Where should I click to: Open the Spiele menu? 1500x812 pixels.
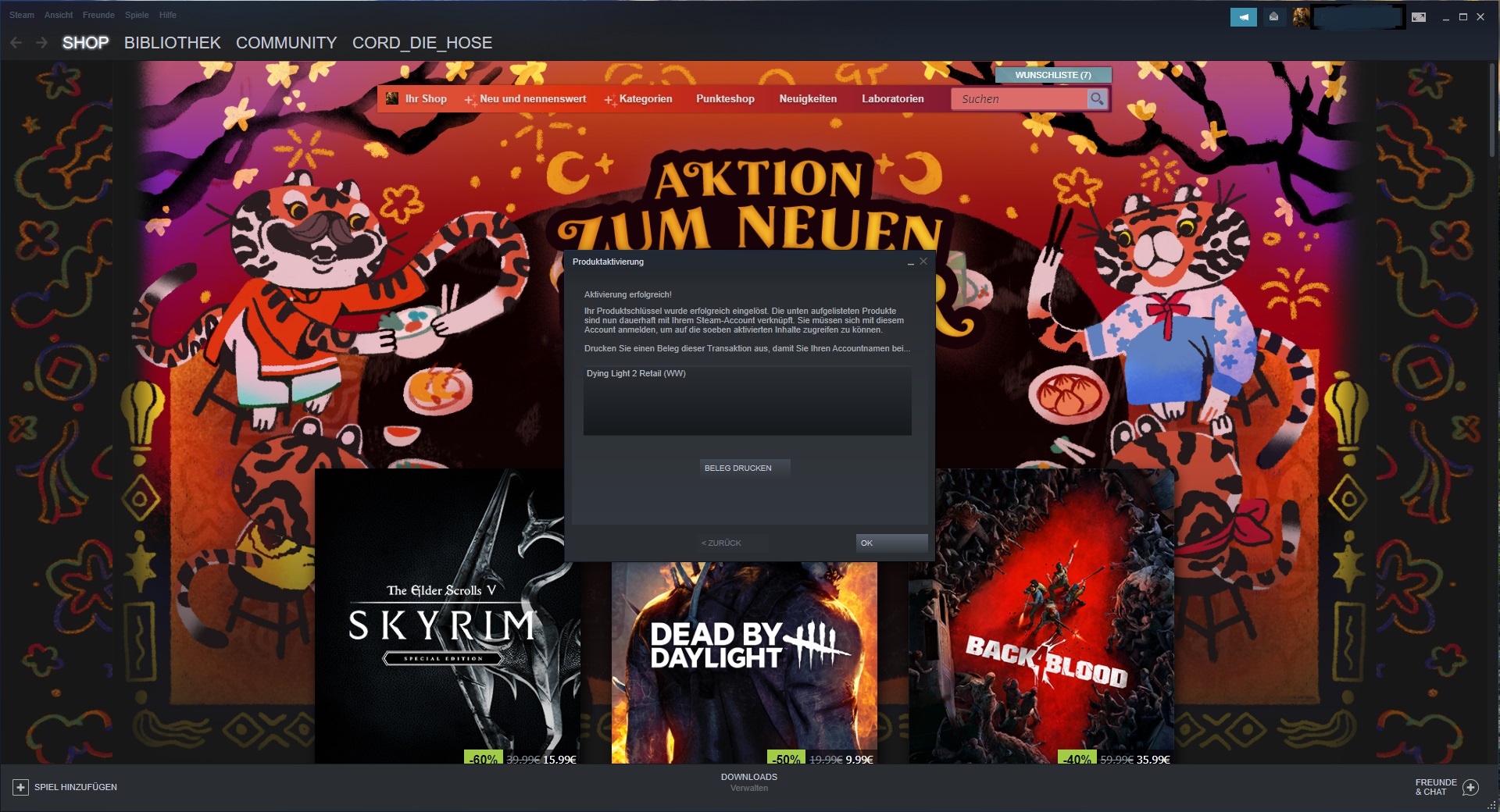click(137, 15)
